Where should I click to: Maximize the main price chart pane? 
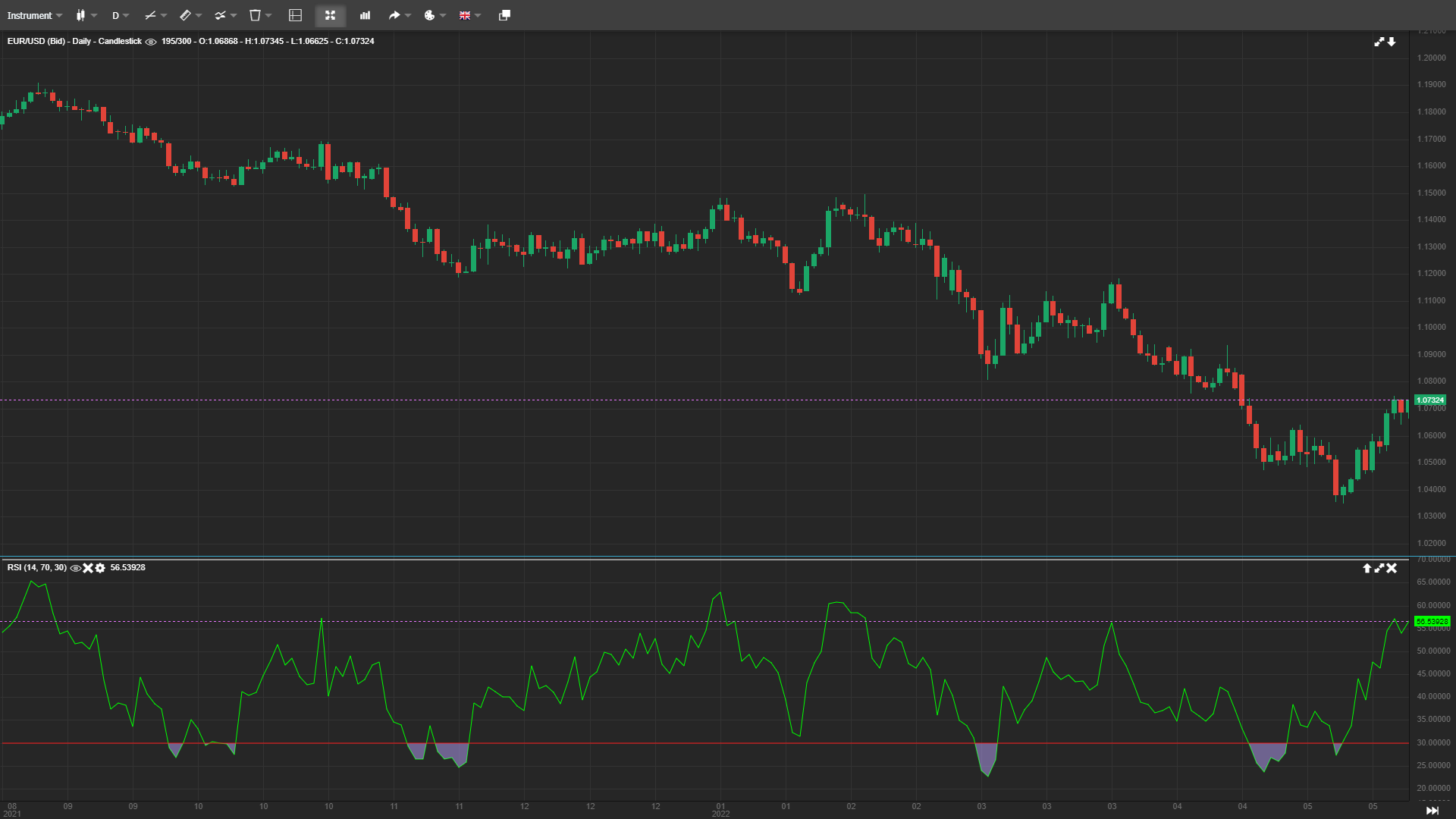[1379, 42]
